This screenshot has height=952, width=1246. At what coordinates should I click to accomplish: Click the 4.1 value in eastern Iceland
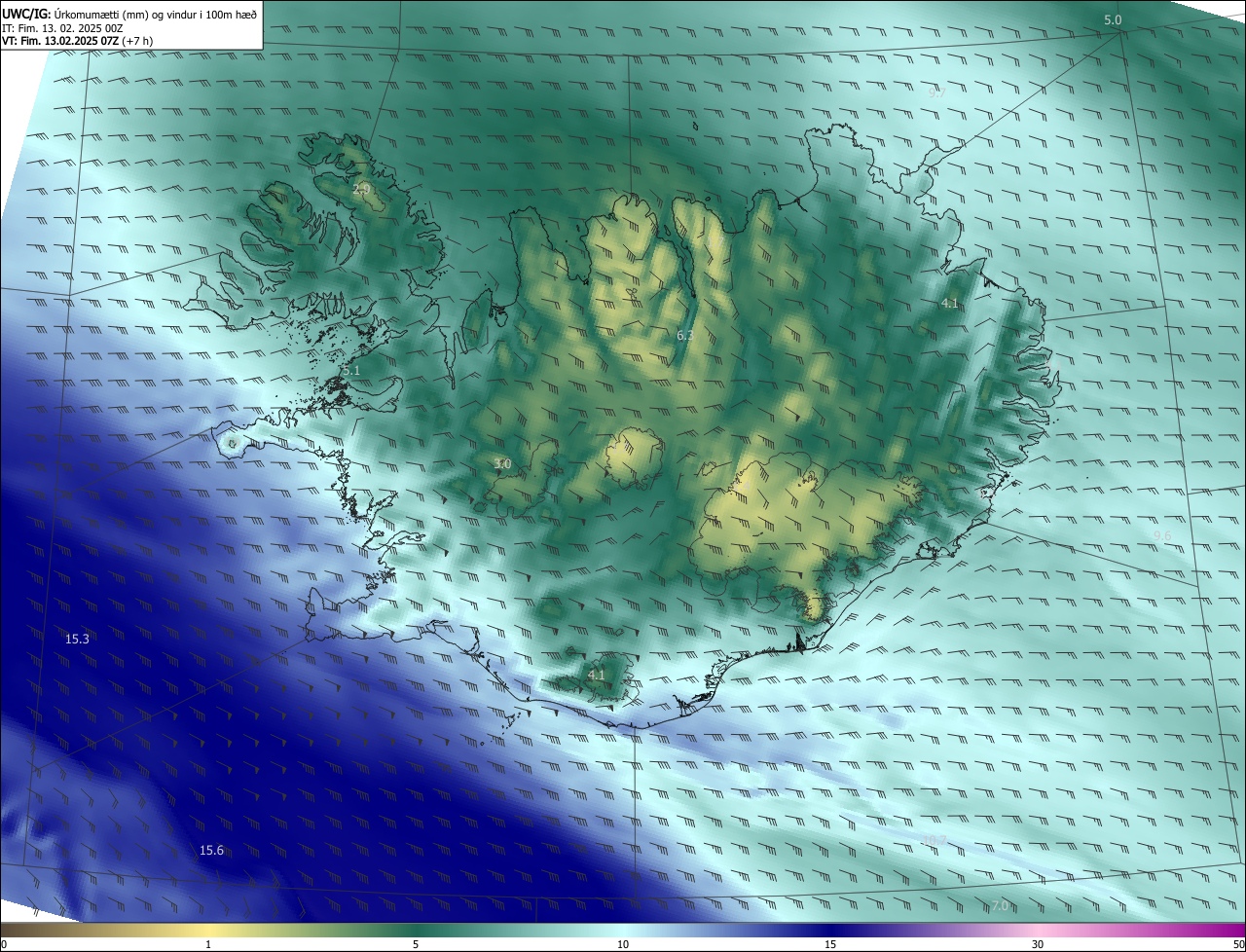coord(950,304)
